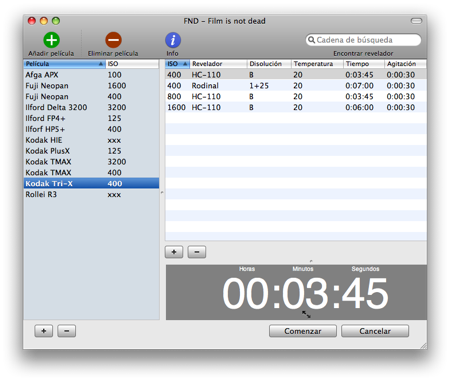Click the splitter handle between the two panes
This screenshot has width=450, height=381.
(162, 192)
